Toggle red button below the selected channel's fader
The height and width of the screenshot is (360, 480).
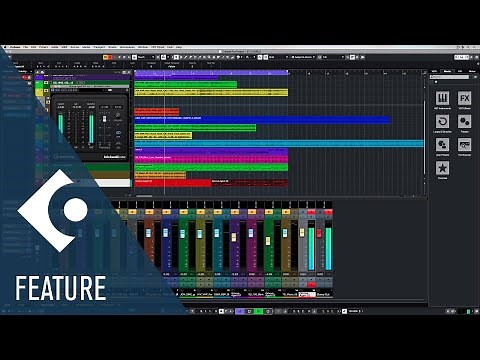tap(311, 285)
